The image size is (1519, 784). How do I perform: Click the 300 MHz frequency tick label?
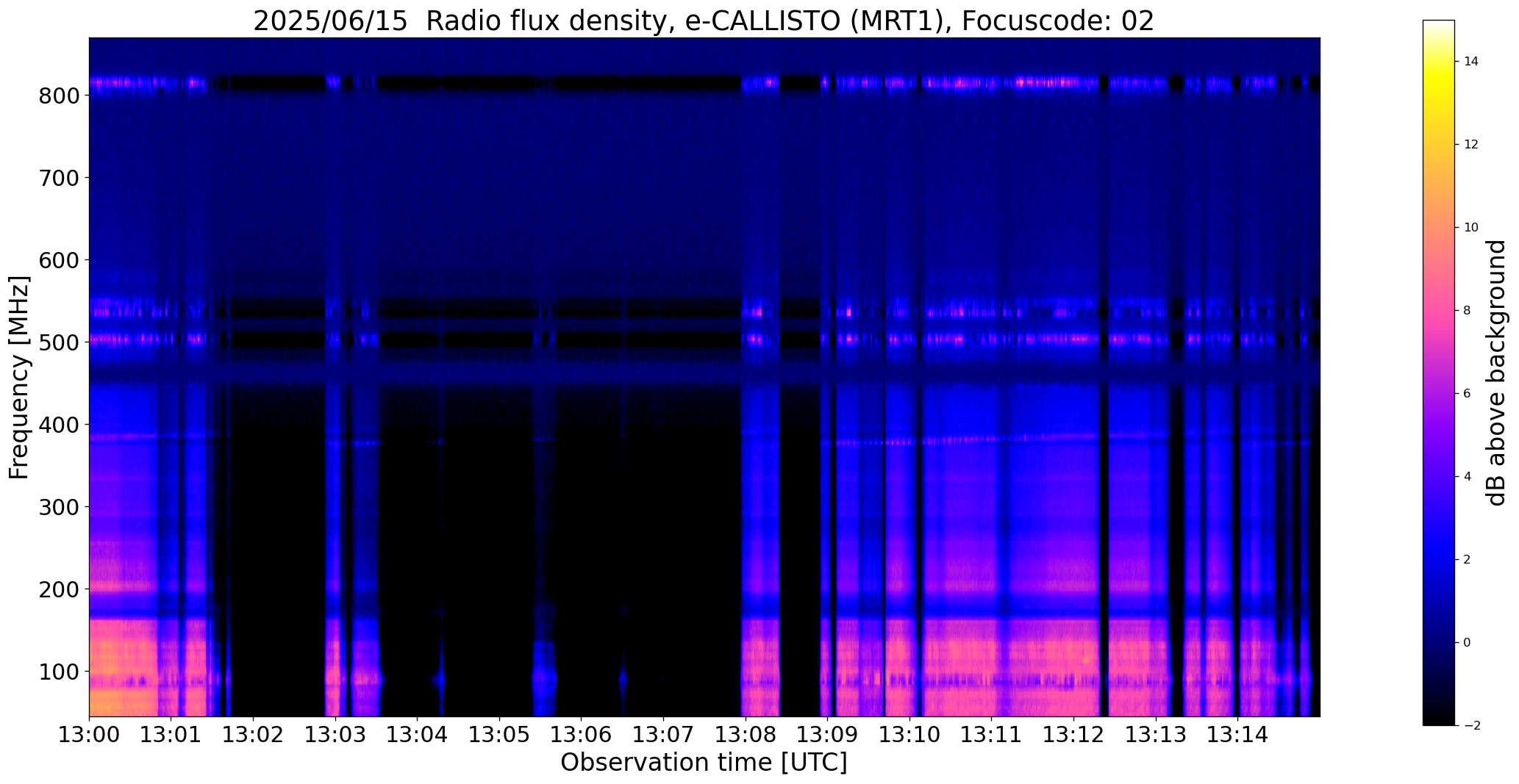pyautogui.click(x=58, y=507)
